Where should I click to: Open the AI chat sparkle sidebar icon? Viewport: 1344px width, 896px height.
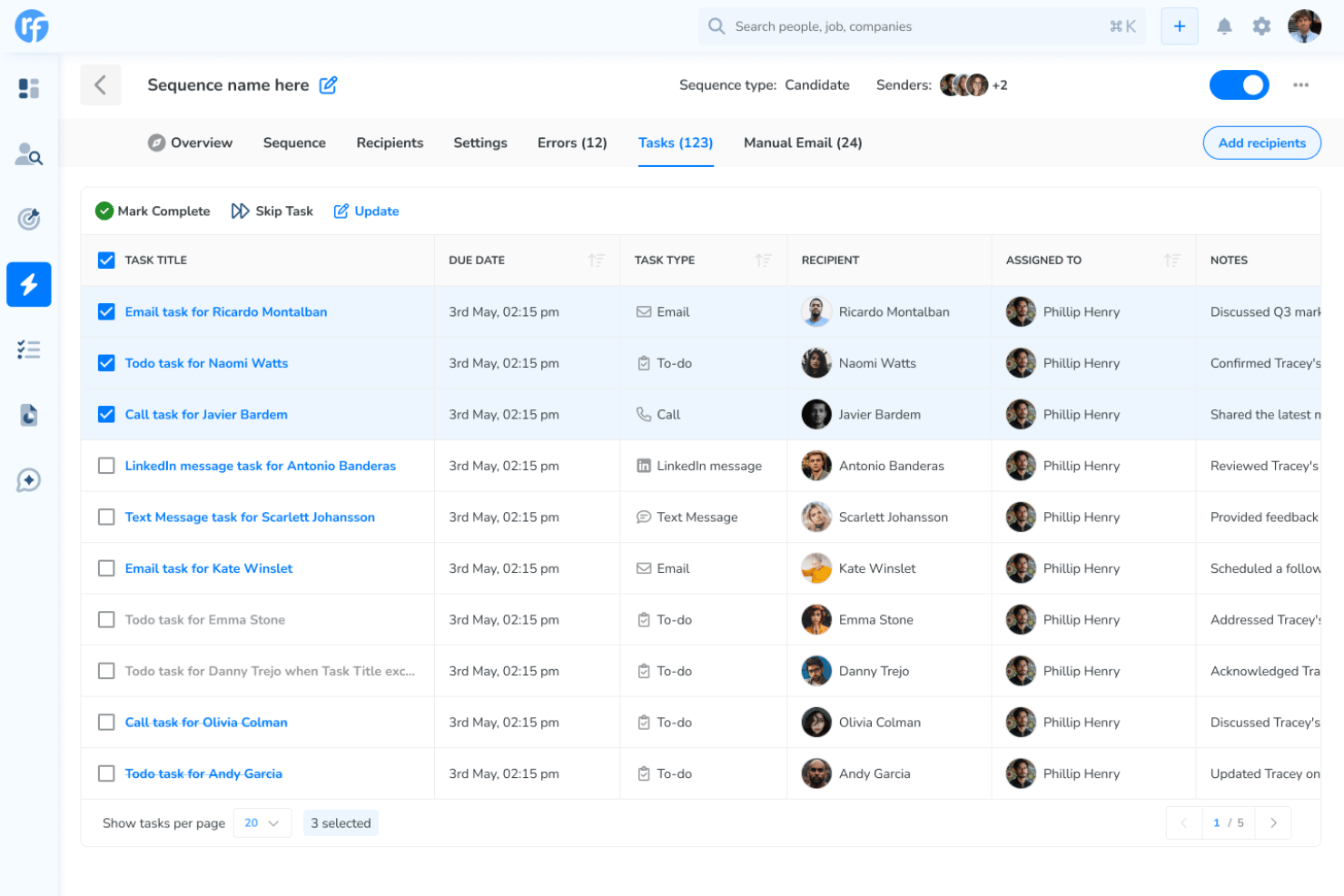29,480
